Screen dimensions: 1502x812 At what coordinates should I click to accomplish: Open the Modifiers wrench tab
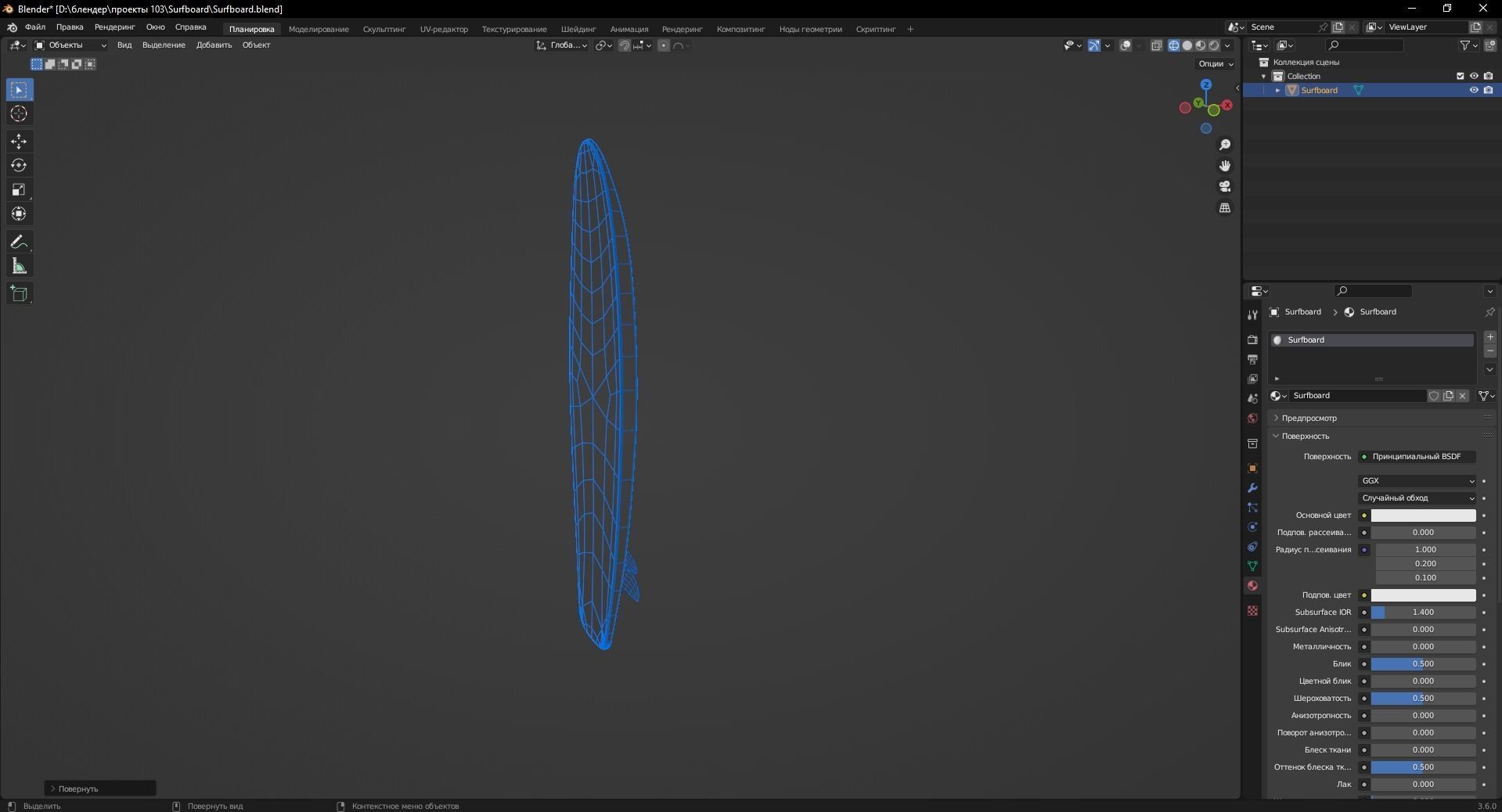(1252, 487)
